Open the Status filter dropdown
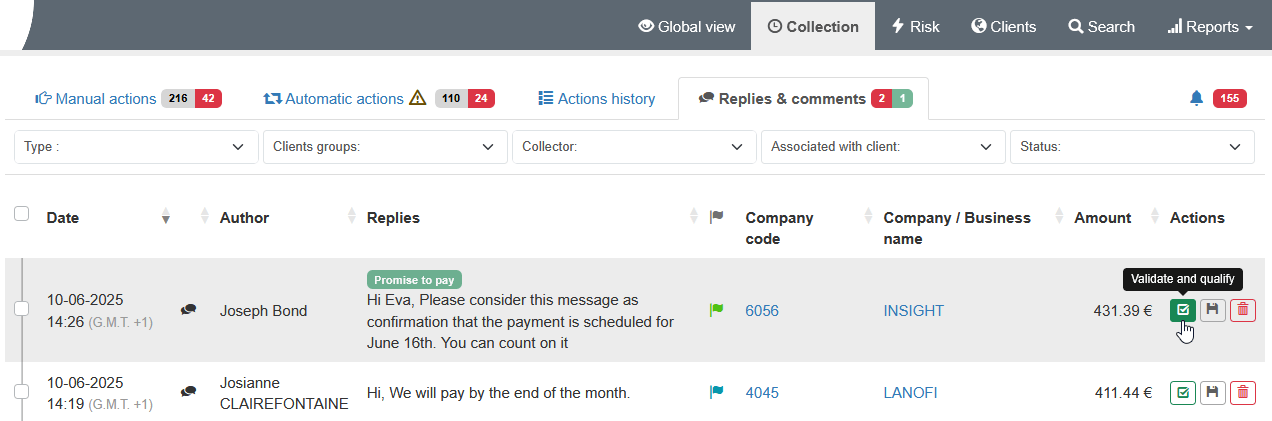Viewport: 1272px width, 421px height. (1131, 147)
